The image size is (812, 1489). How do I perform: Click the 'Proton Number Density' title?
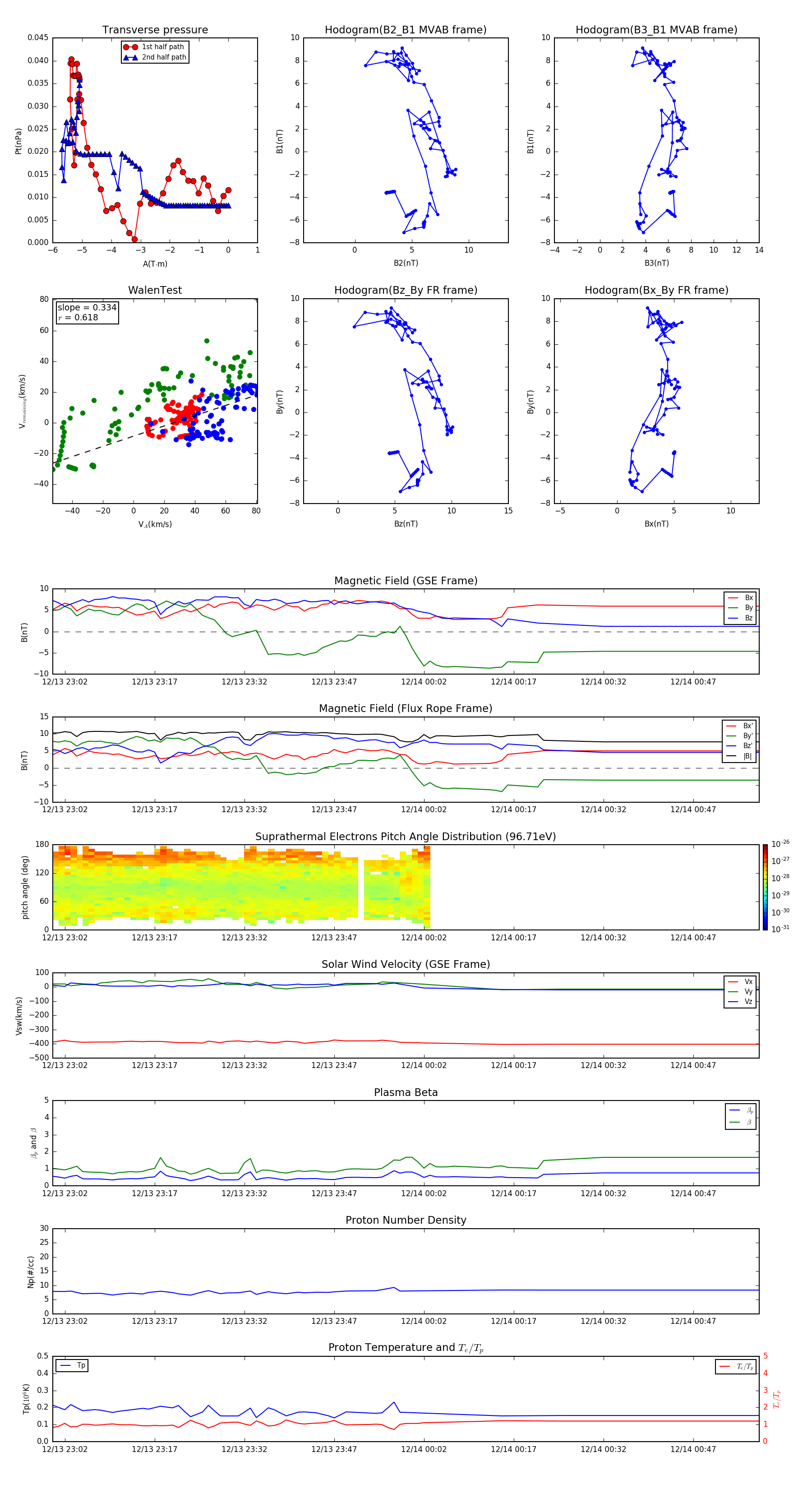click(x=406, y=1220)
